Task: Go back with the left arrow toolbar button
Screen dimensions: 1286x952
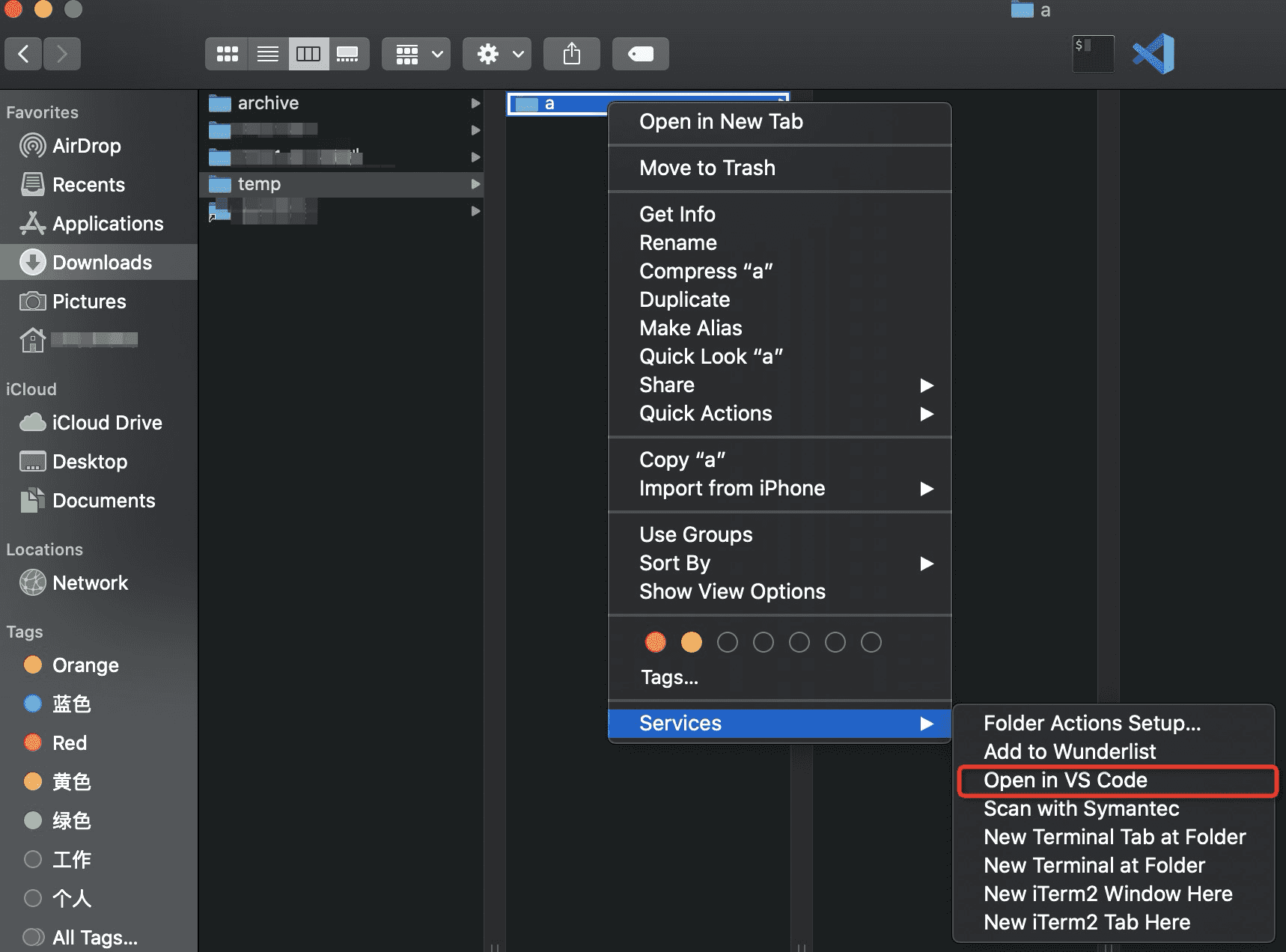Action: pos(23,54)
